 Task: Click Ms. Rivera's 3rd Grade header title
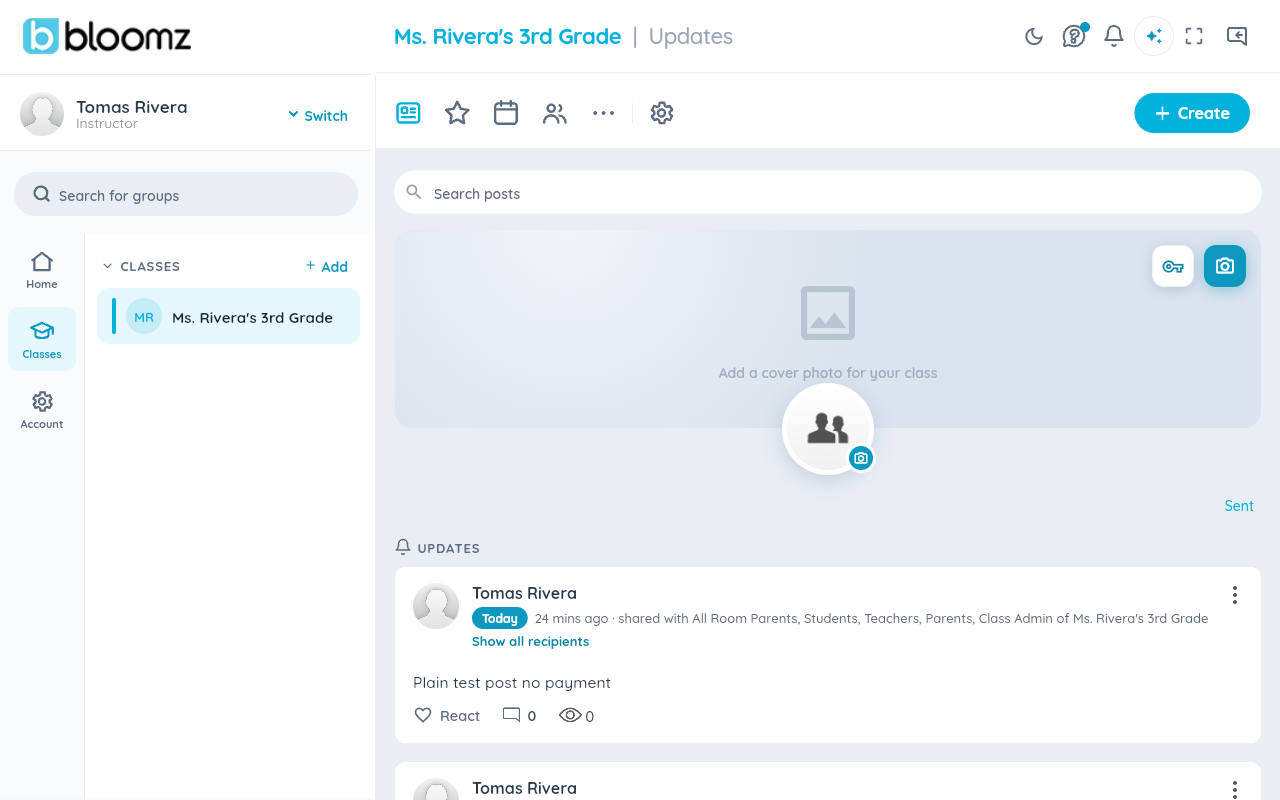[508, 36]
